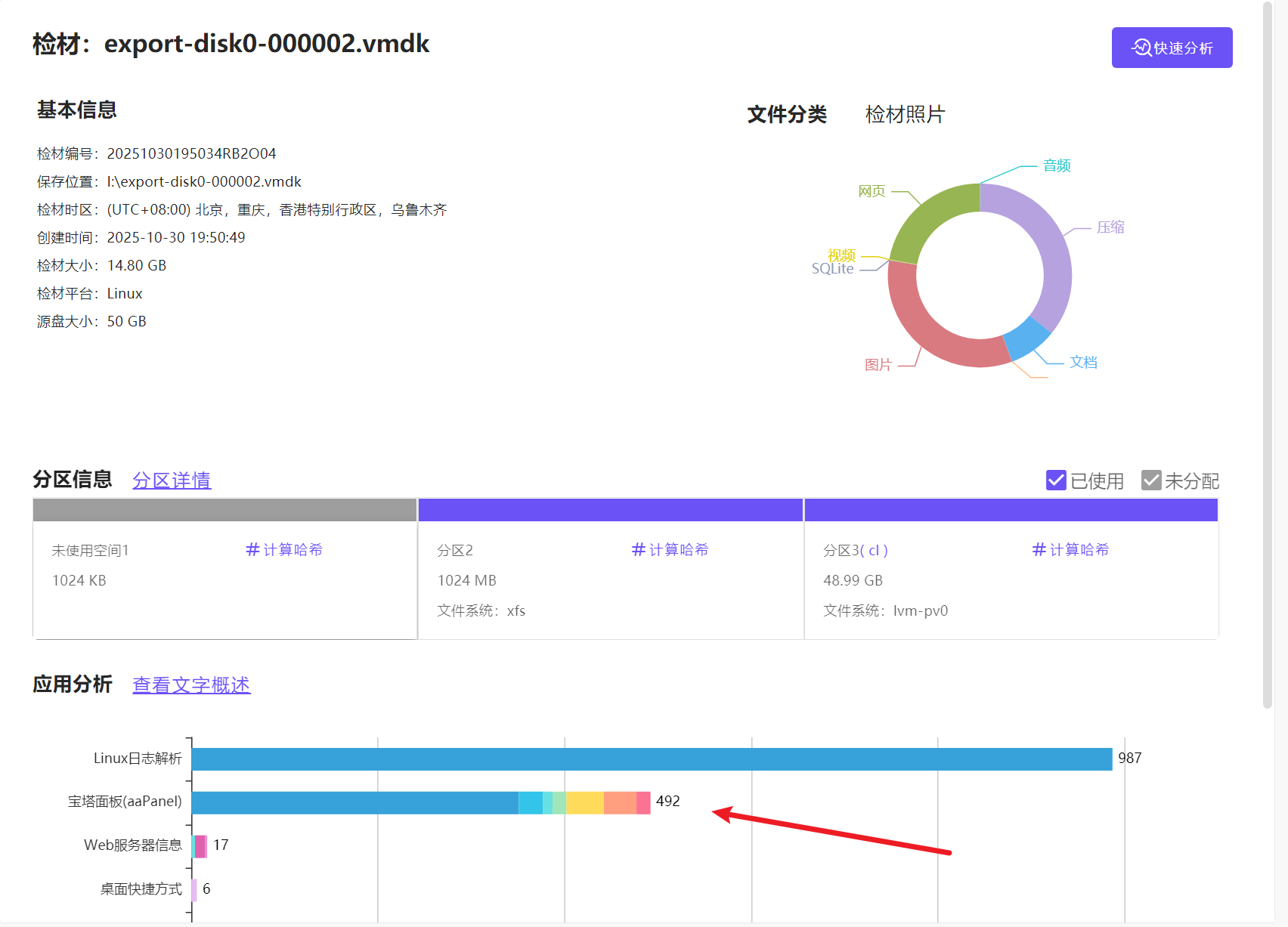Click the vertical scrollbar thumb

pos(1268,355)
